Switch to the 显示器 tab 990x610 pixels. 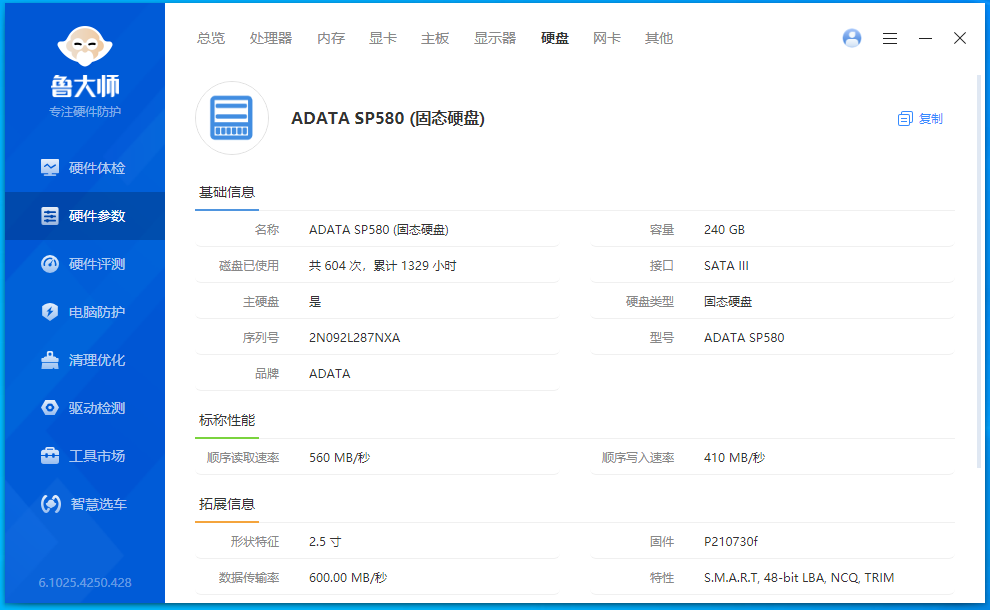pyautogui.click(x=495, y=39)
